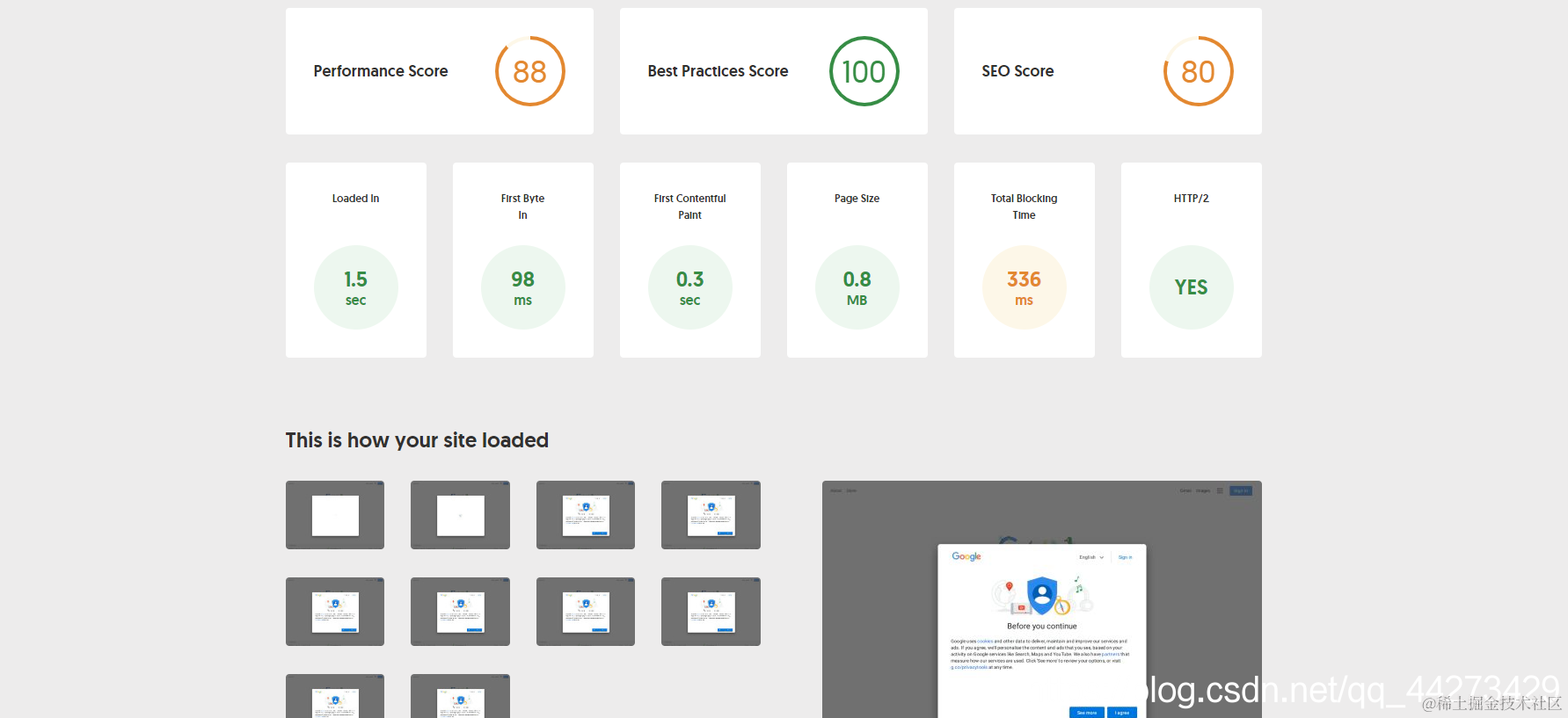Click the Best Practices Score 100 gauge
The image size is (1568, 718).
864,71
